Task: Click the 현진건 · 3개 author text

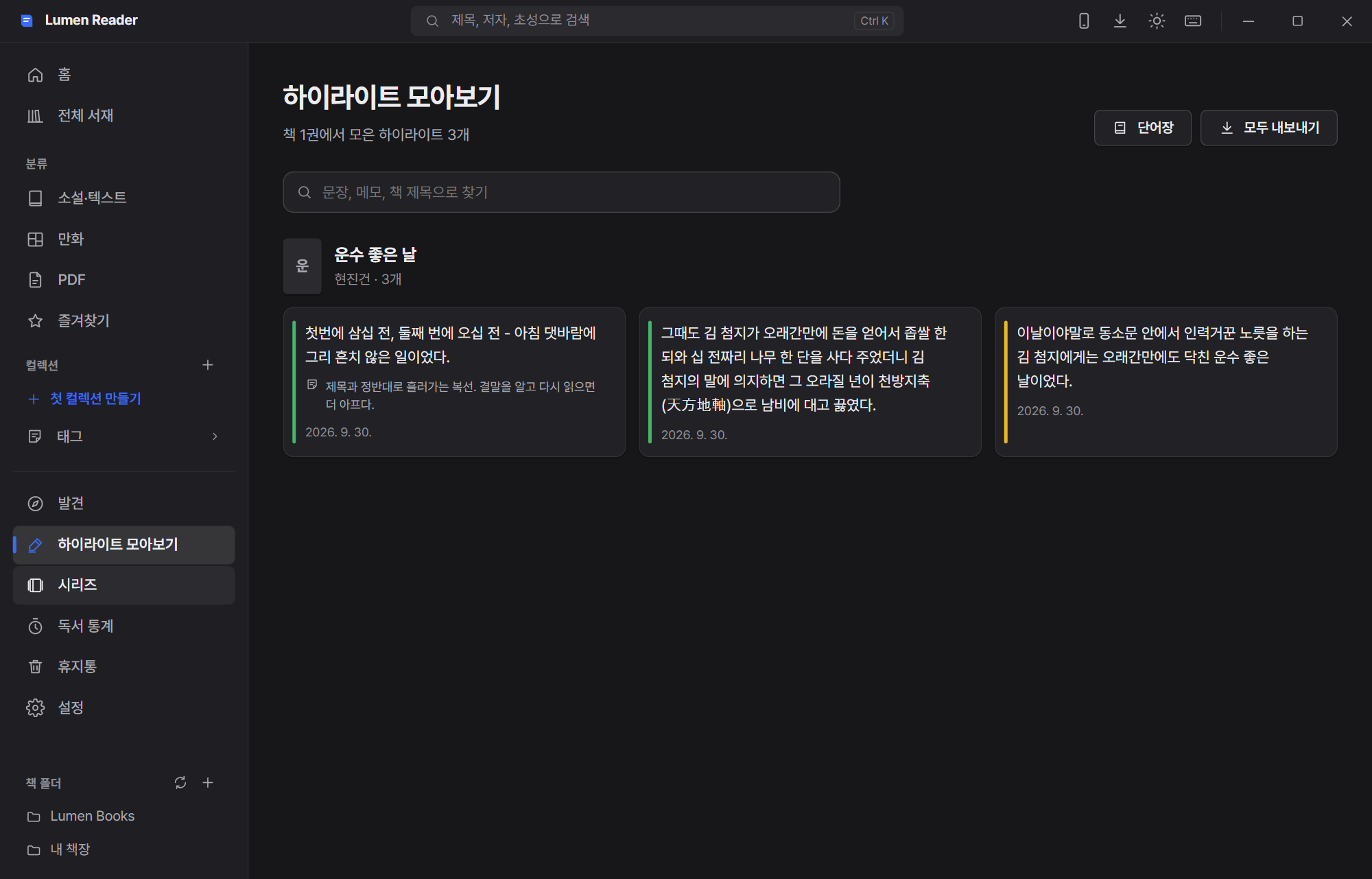Action: point(368,279)
